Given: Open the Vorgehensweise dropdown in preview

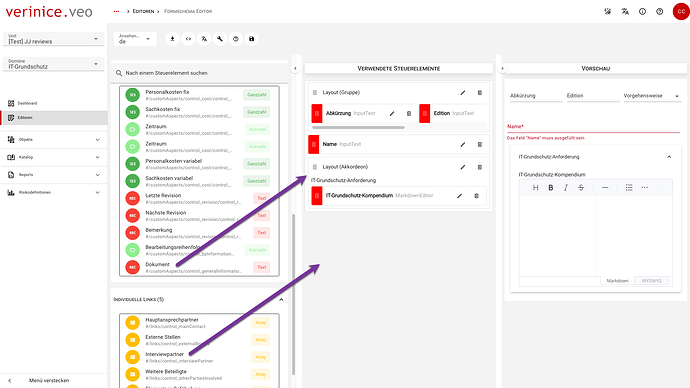Looking at the screenshot, I should 652,96.
